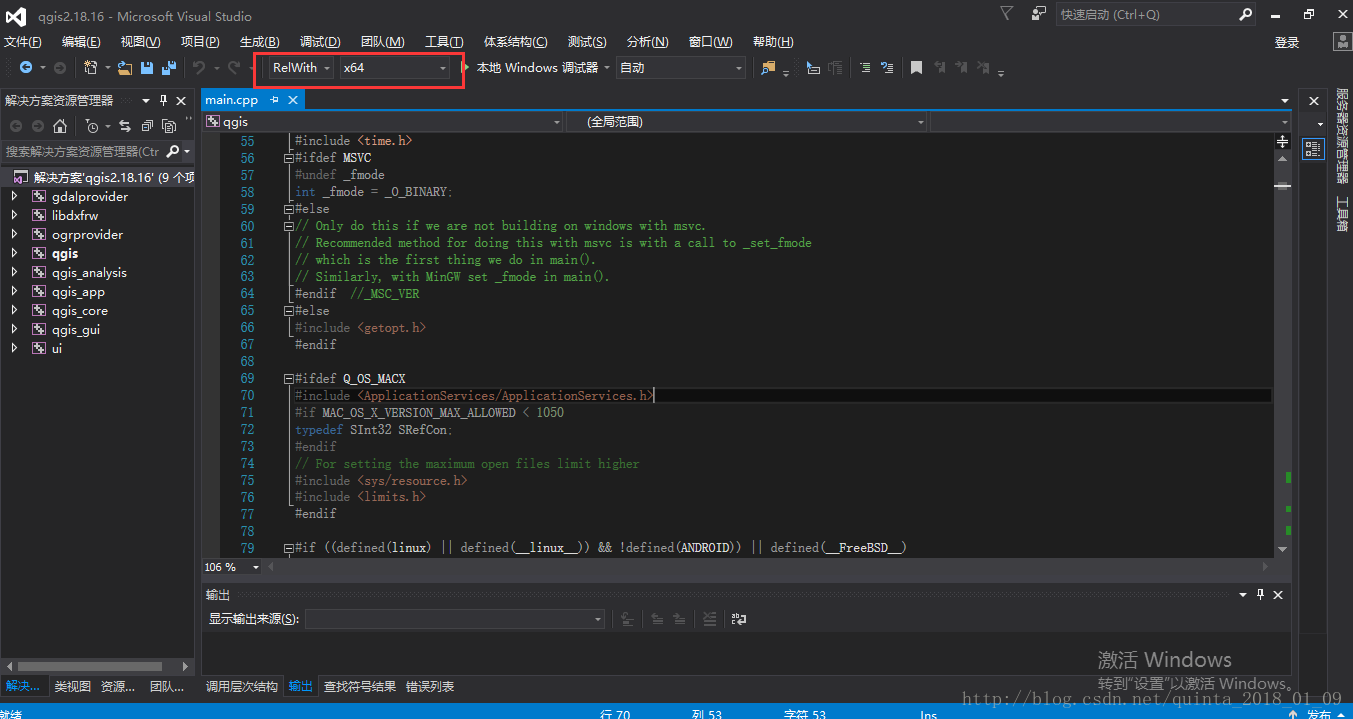Close the main.cpp tab
The height and width of the screenshot is (719, 1353).
[293, 100]
